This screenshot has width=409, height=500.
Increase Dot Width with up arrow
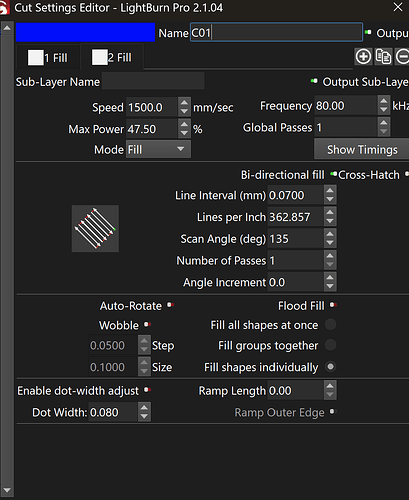144,407
